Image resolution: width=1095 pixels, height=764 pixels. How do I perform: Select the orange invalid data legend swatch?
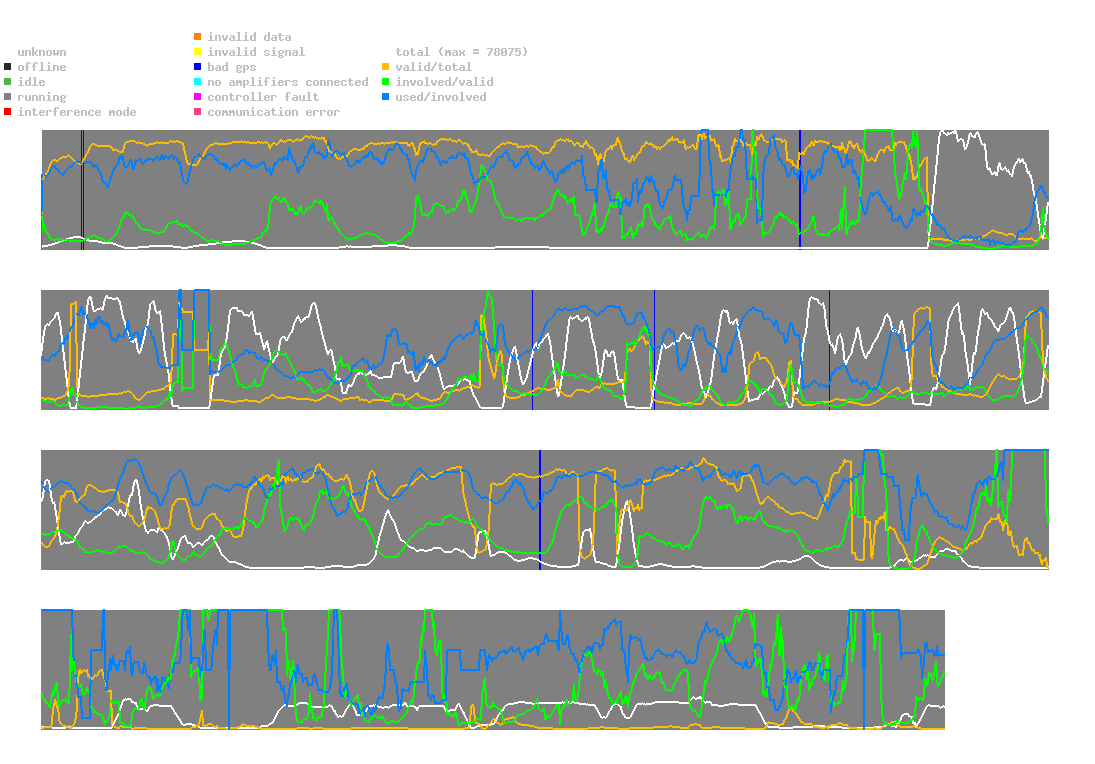pyautogui.click(x=198, y=37)
